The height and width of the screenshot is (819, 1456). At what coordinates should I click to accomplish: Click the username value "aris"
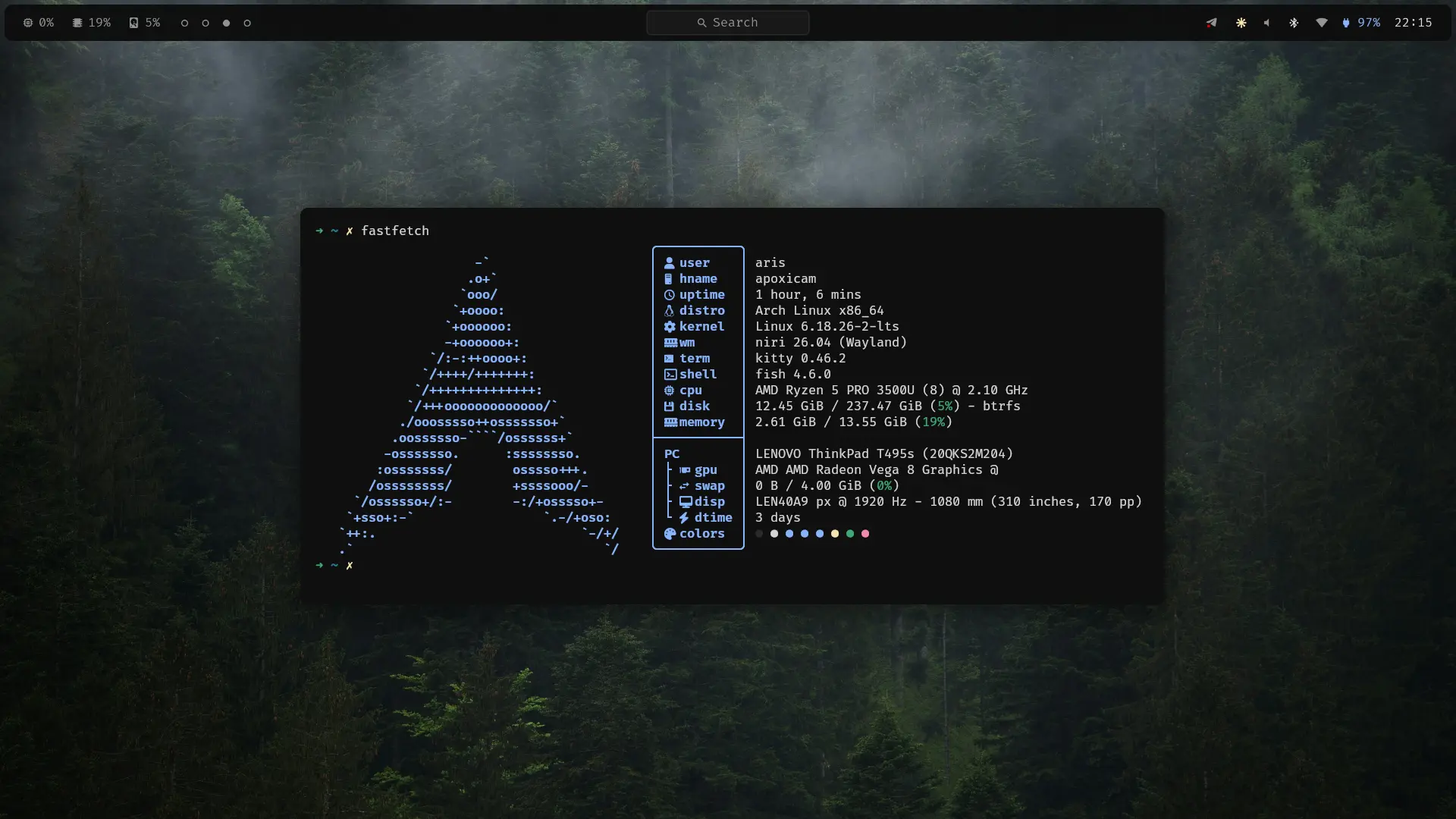(x=770, y=263)
